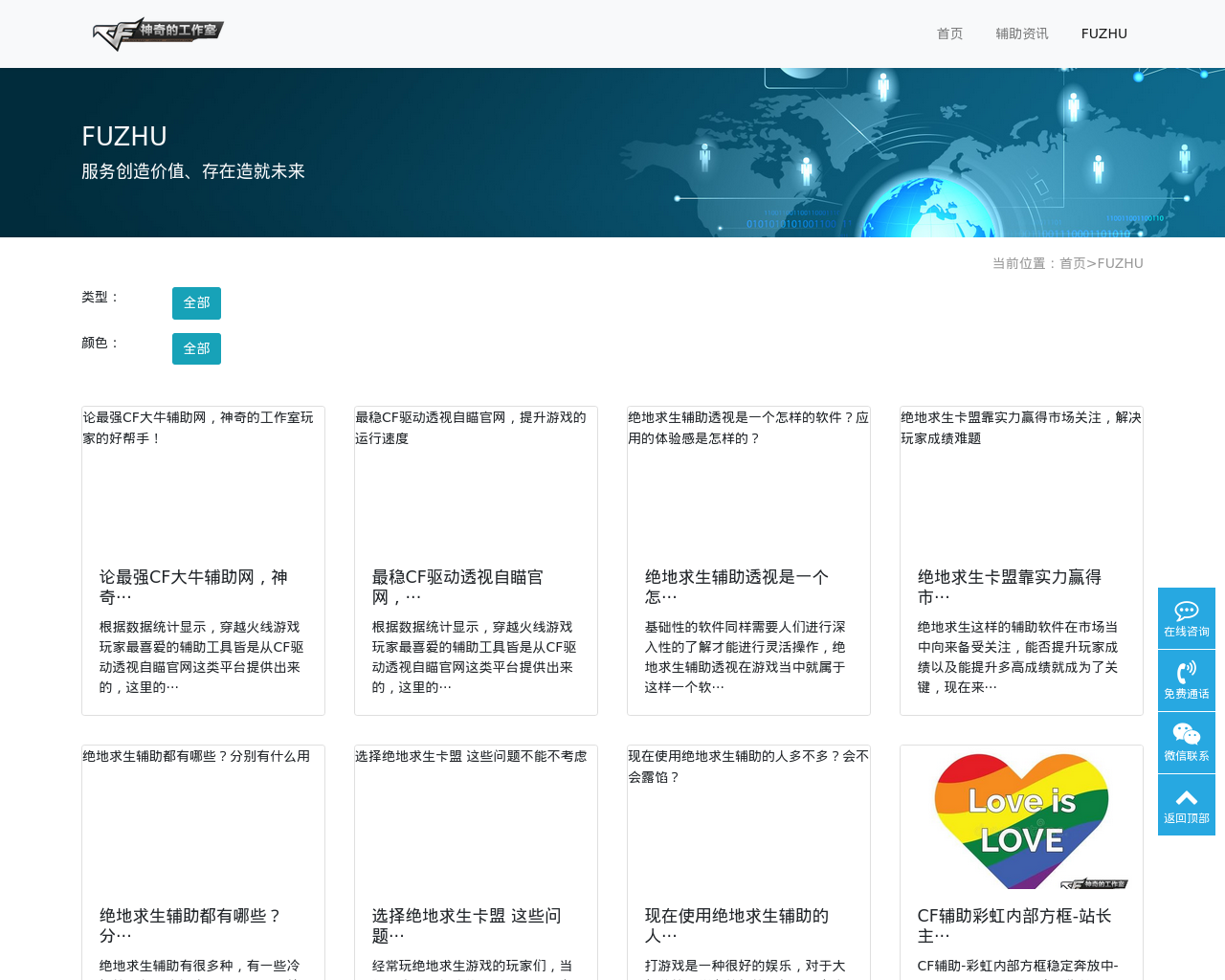The width and height of the screenshot is (1225, 980).
Task: Open article title CF辅助彩虹内部方框-站长主…
Action: [x=1014, y=925]
